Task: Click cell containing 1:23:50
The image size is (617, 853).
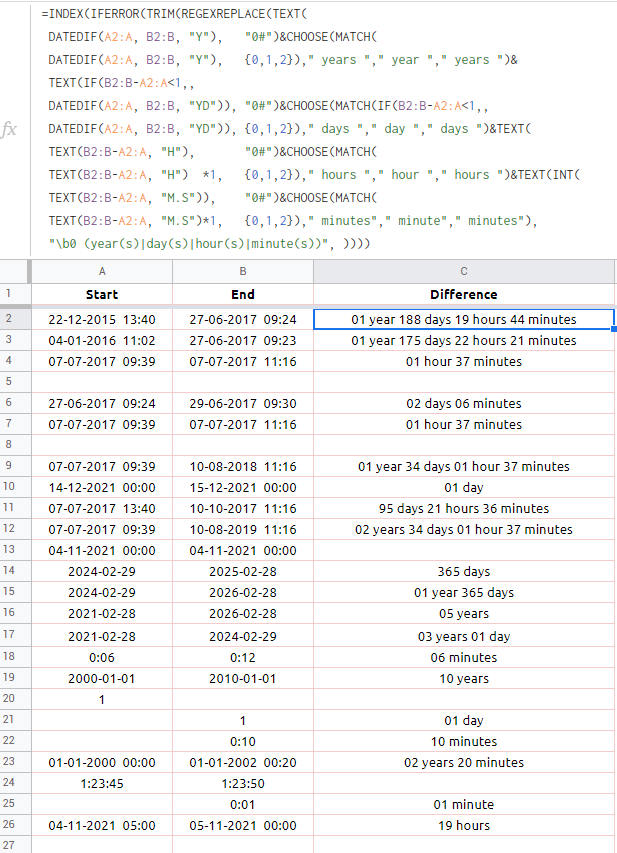Action: click(243, 783)
